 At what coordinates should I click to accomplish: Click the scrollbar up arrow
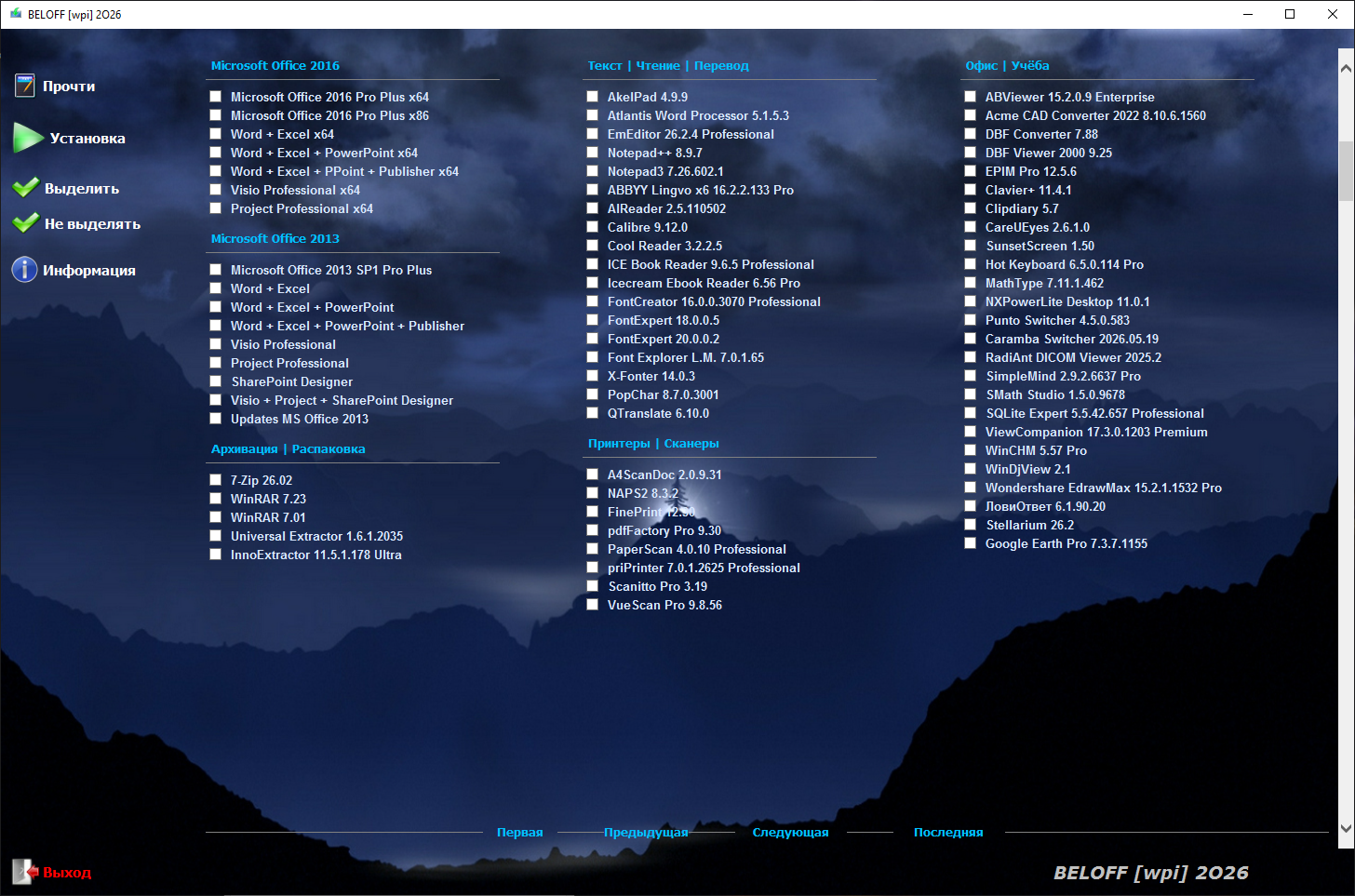pyautogui.click(x=1346, y=68)
